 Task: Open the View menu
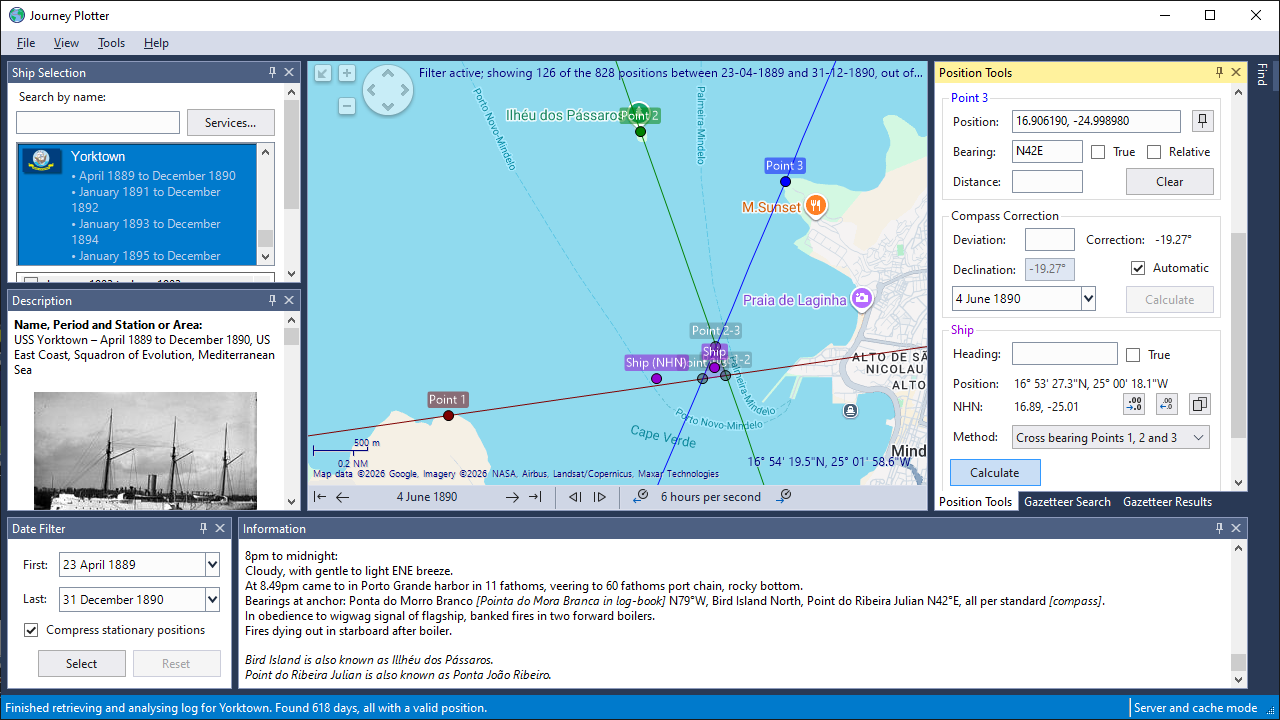tap(66, 43)
